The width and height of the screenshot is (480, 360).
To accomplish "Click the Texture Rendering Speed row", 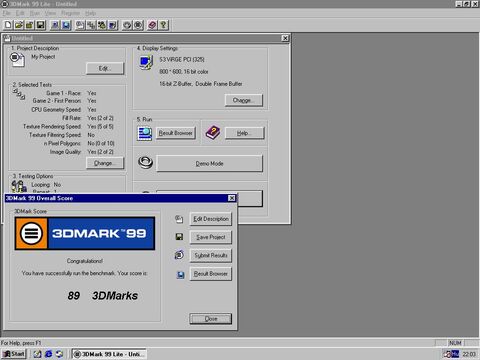I will [x=68, y=126].
